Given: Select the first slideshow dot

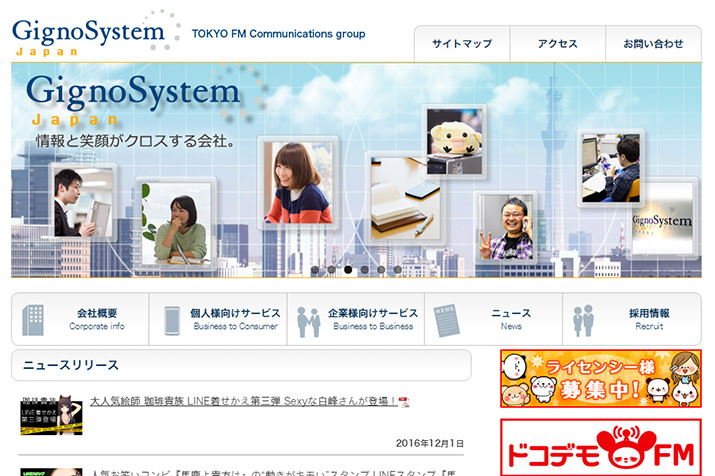Looking at the screenshot, I should click(x=315, y=270).
